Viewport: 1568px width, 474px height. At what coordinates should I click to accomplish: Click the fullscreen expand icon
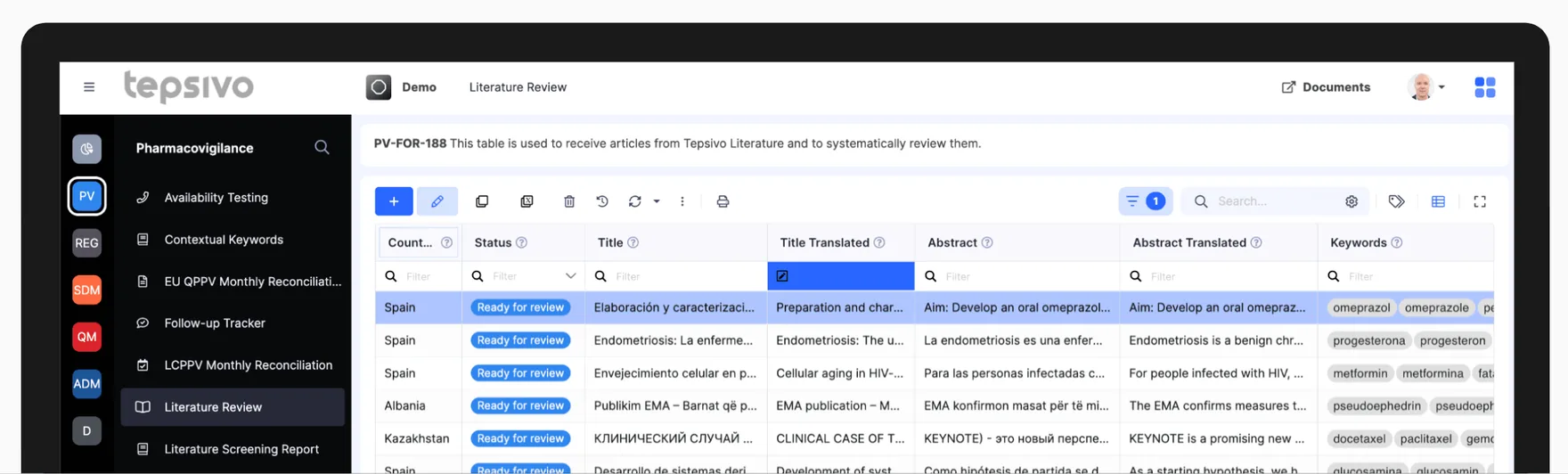(x=1480, y=201)
